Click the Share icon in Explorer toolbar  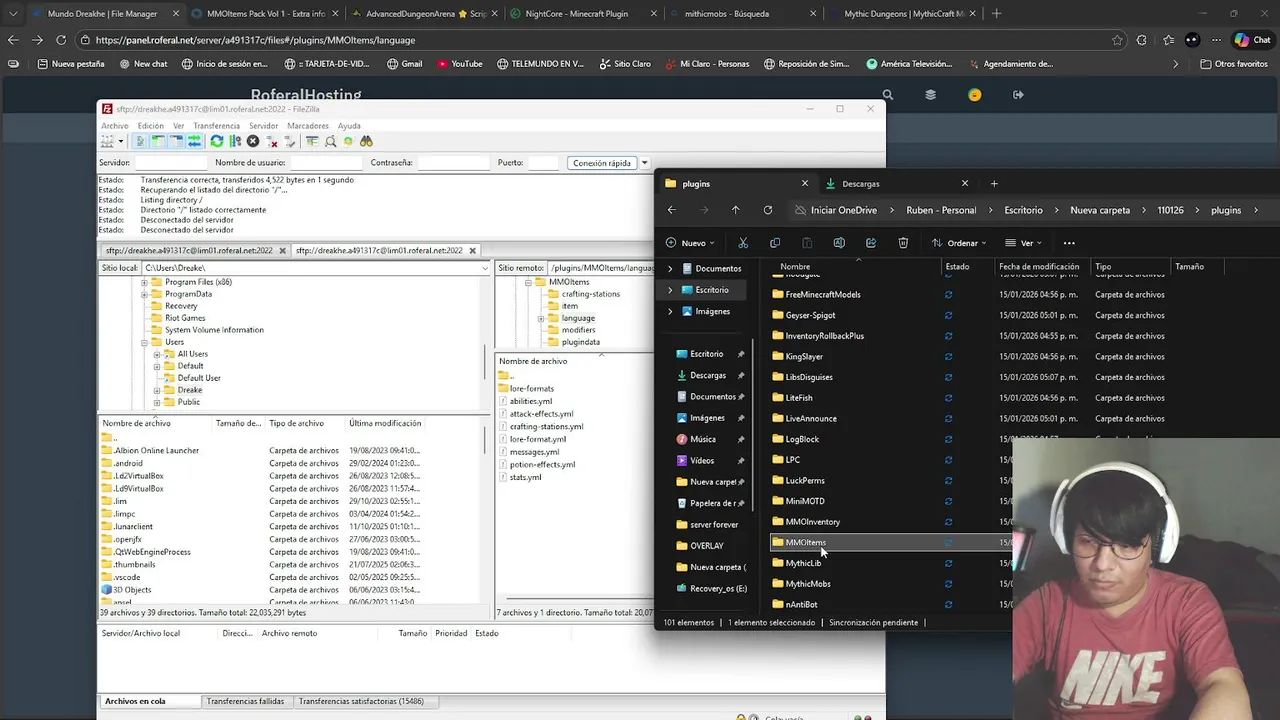click(871, 243)
